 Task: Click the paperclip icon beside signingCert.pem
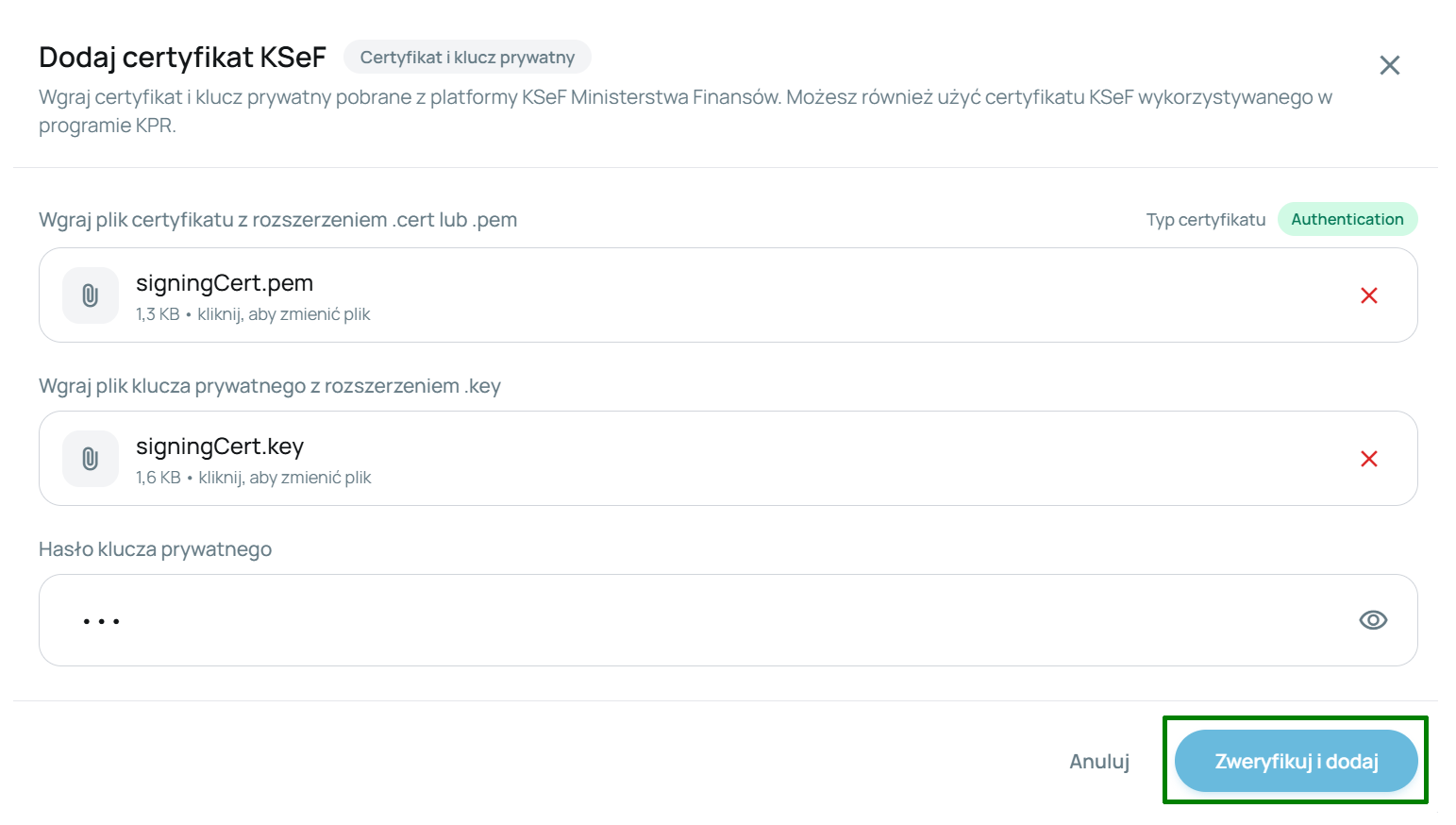click(x=91, y=295)
